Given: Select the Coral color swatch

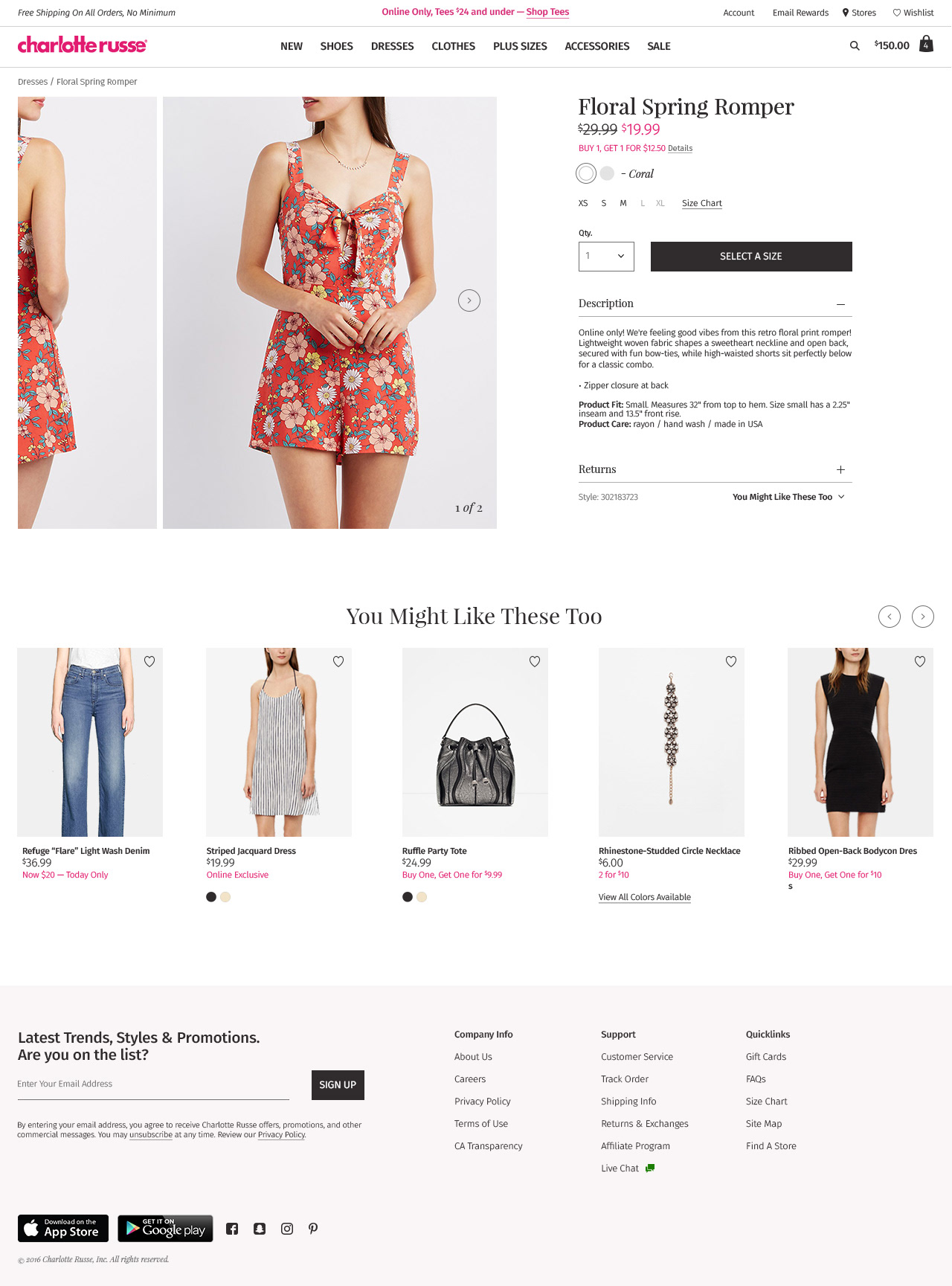Looking at the screenshot, I should click(x=586, y=173).
